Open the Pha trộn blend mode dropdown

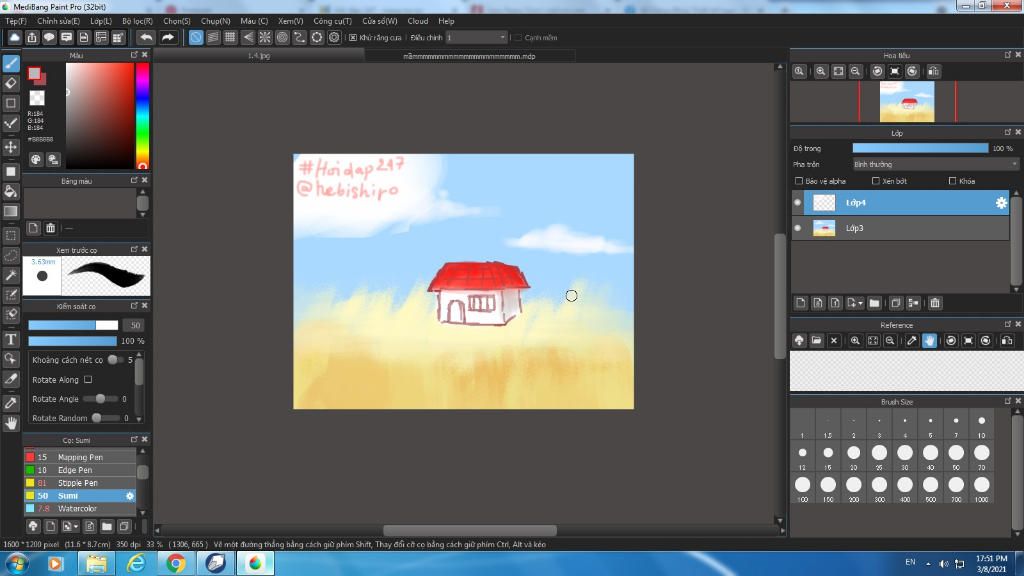click(x=935, y=165)
